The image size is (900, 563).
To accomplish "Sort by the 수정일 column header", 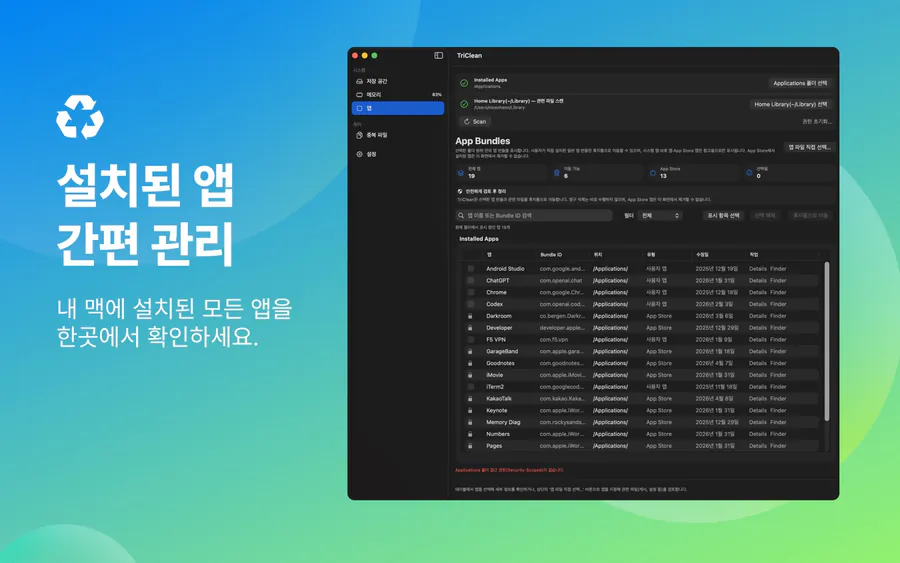I will point(702,255).
